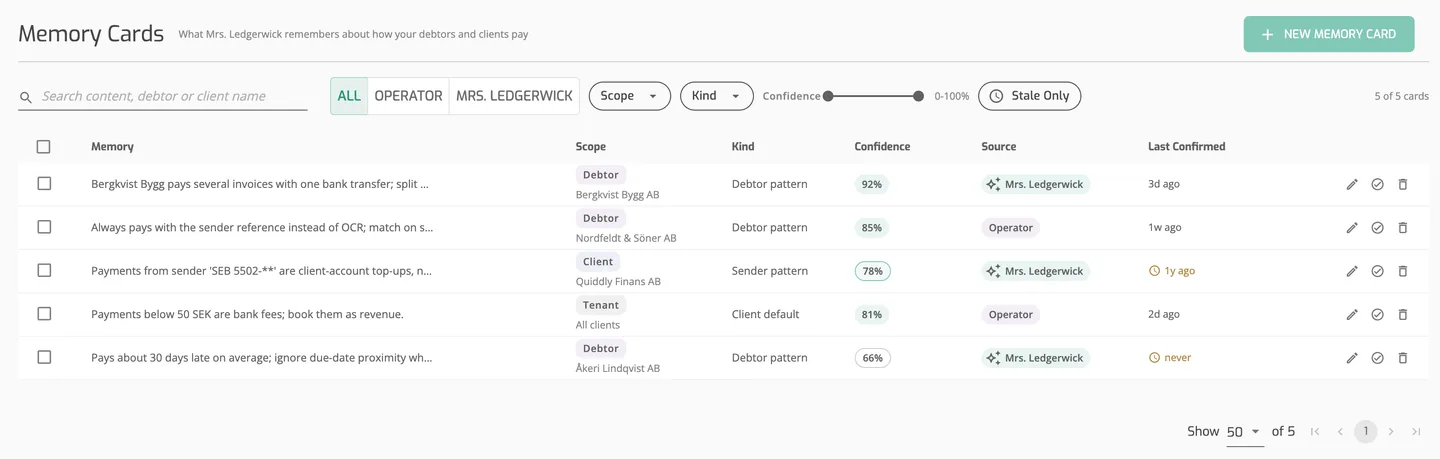Screen dimensions: 1440x459
Task: Click sparkle icon in Bergkvist row source chip
Action: tap(993, 185)
